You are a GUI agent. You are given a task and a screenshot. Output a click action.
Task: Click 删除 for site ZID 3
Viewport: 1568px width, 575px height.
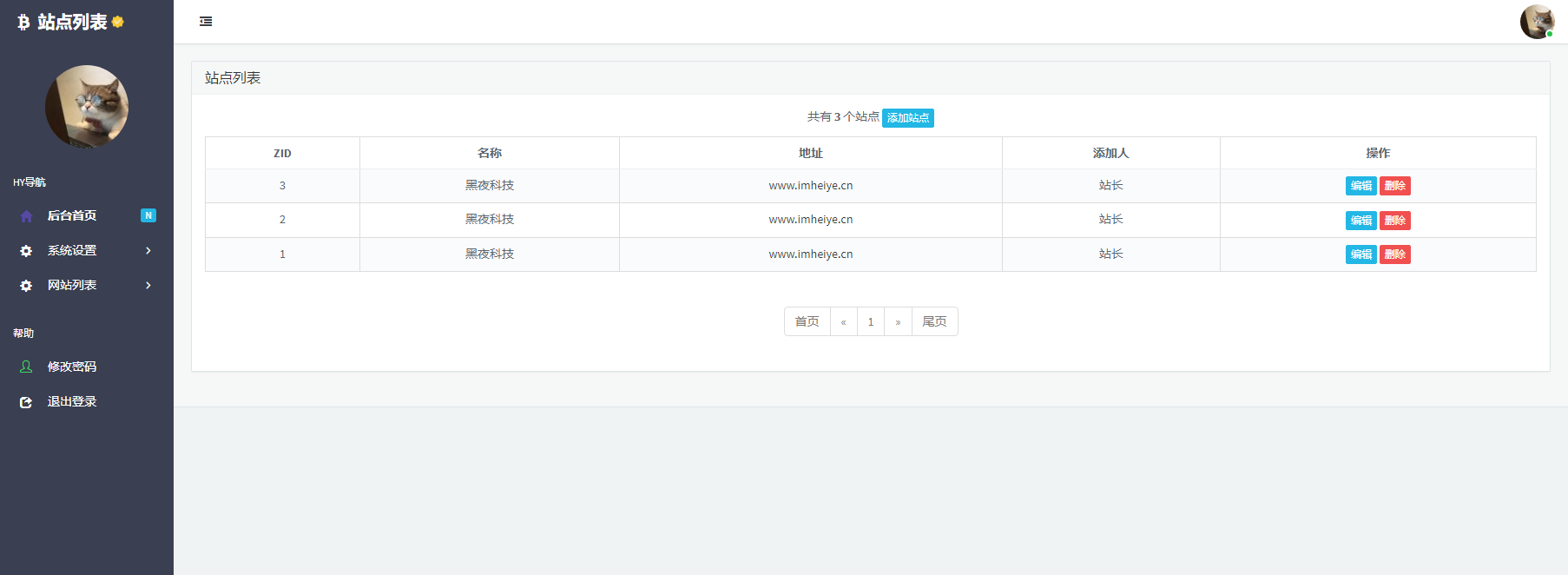pos(1395,186)
